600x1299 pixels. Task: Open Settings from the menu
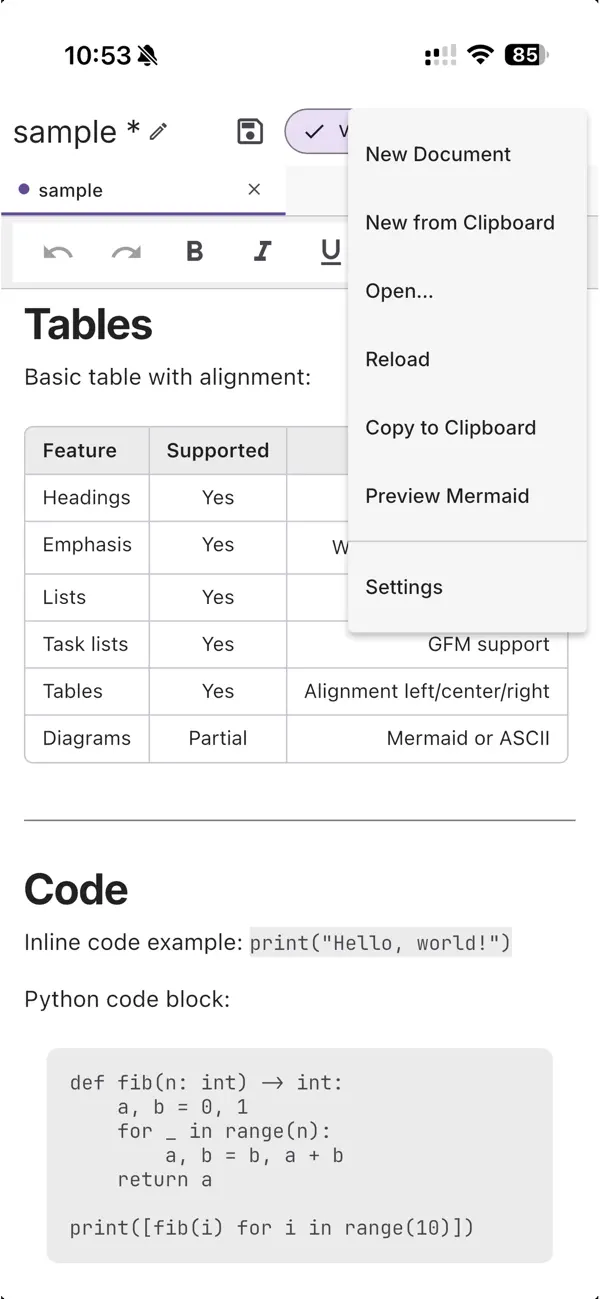click(404, 587)
